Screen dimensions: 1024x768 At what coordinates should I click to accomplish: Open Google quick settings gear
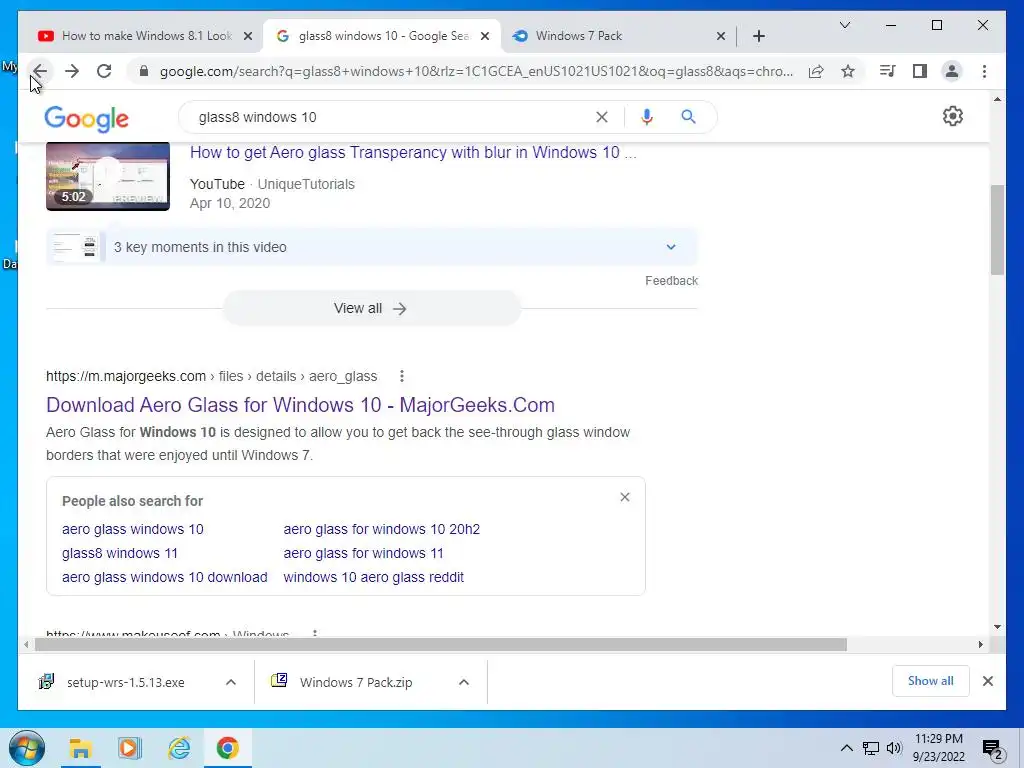coord(953,116)
